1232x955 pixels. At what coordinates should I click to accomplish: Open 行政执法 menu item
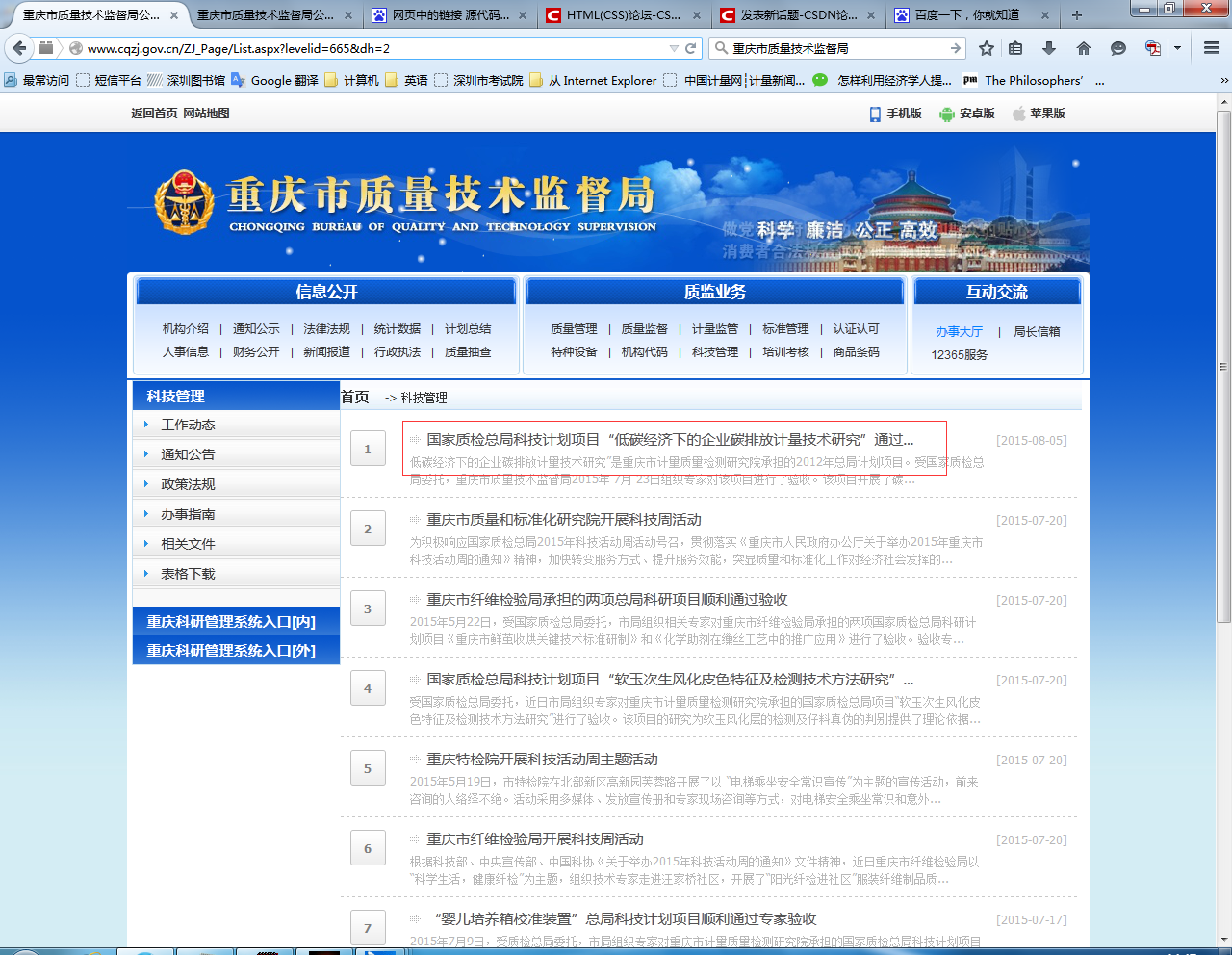coord(398,352)
